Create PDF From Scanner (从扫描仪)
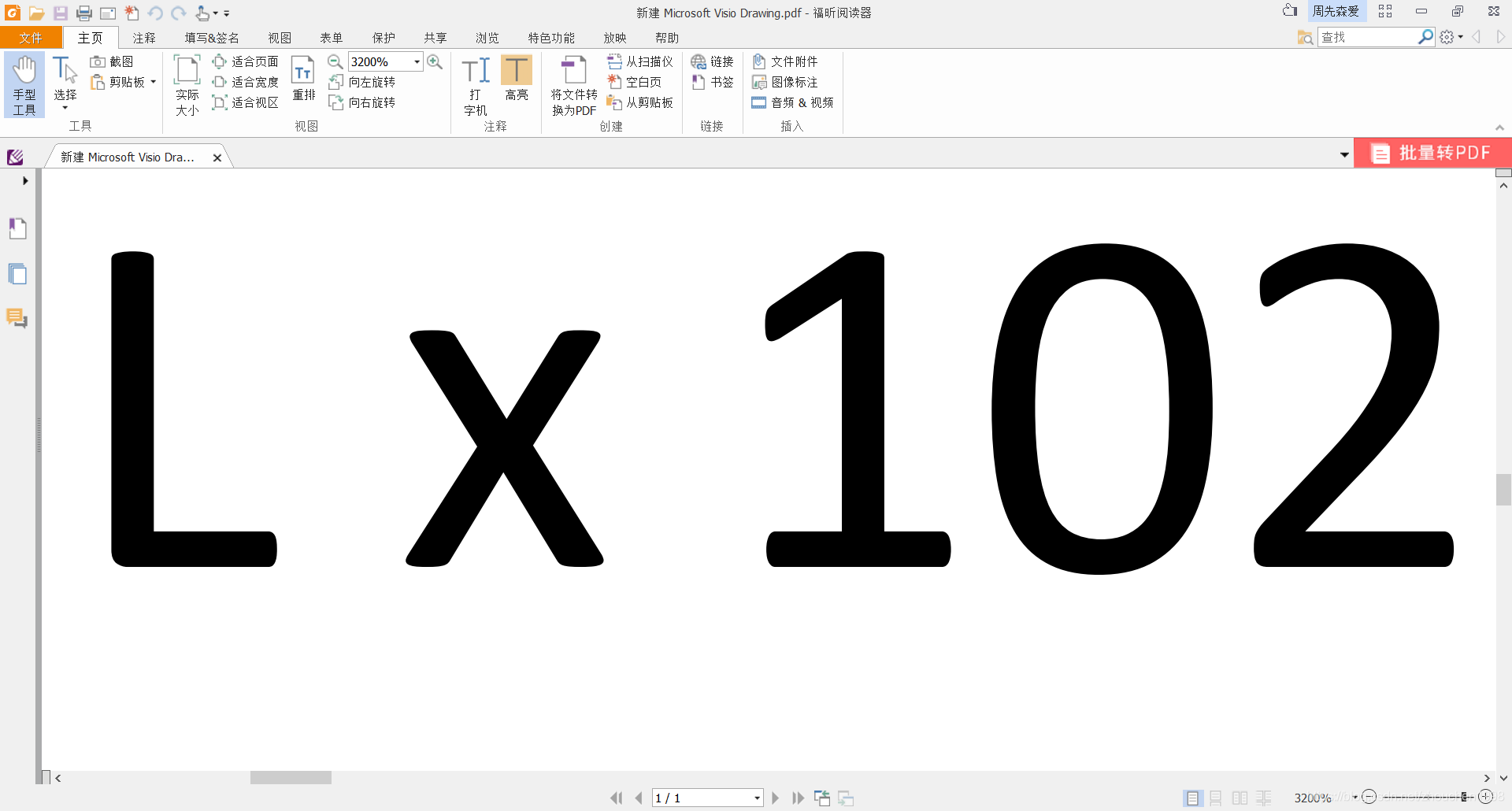1512x811 pixels. (639, 61)
